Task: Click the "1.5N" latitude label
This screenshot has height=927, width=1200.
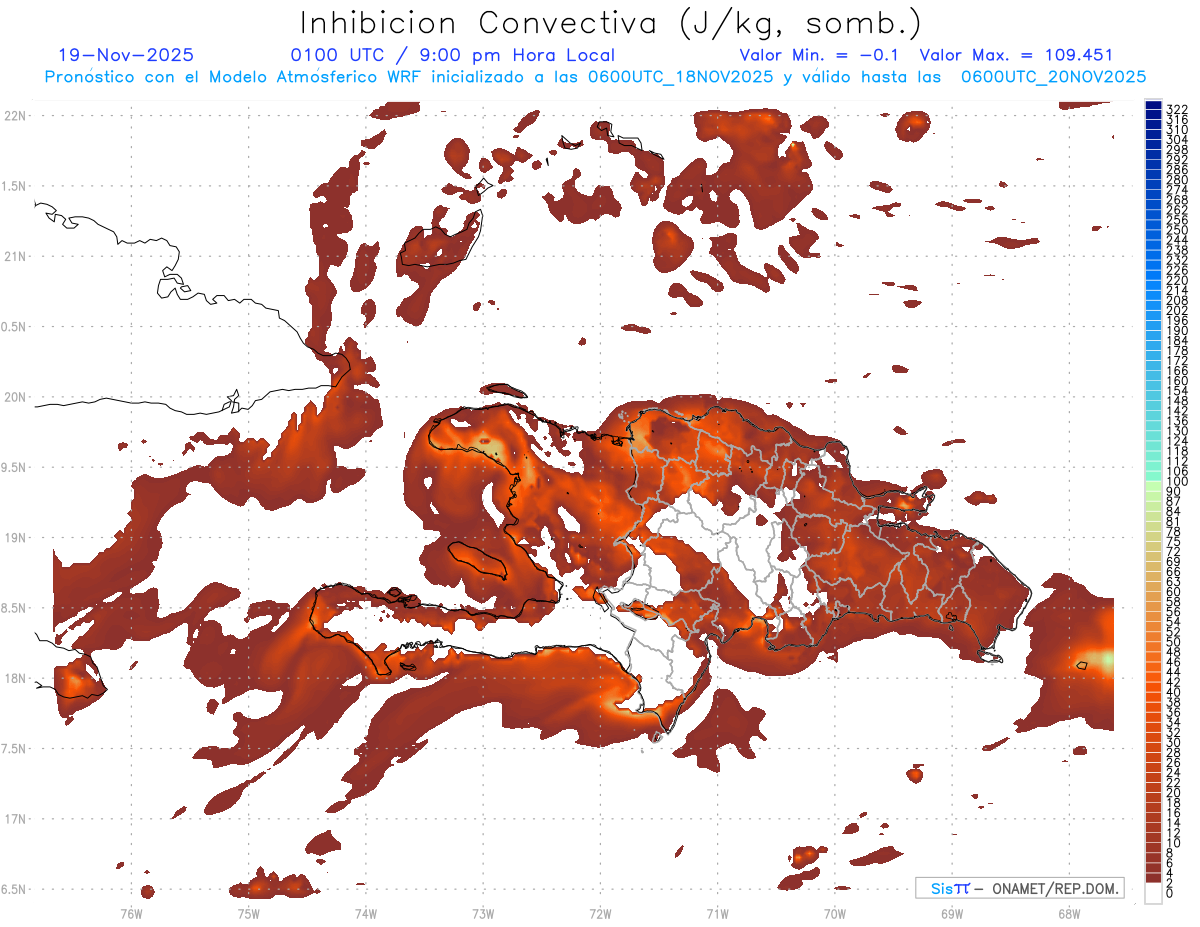Action: [15, 186]
